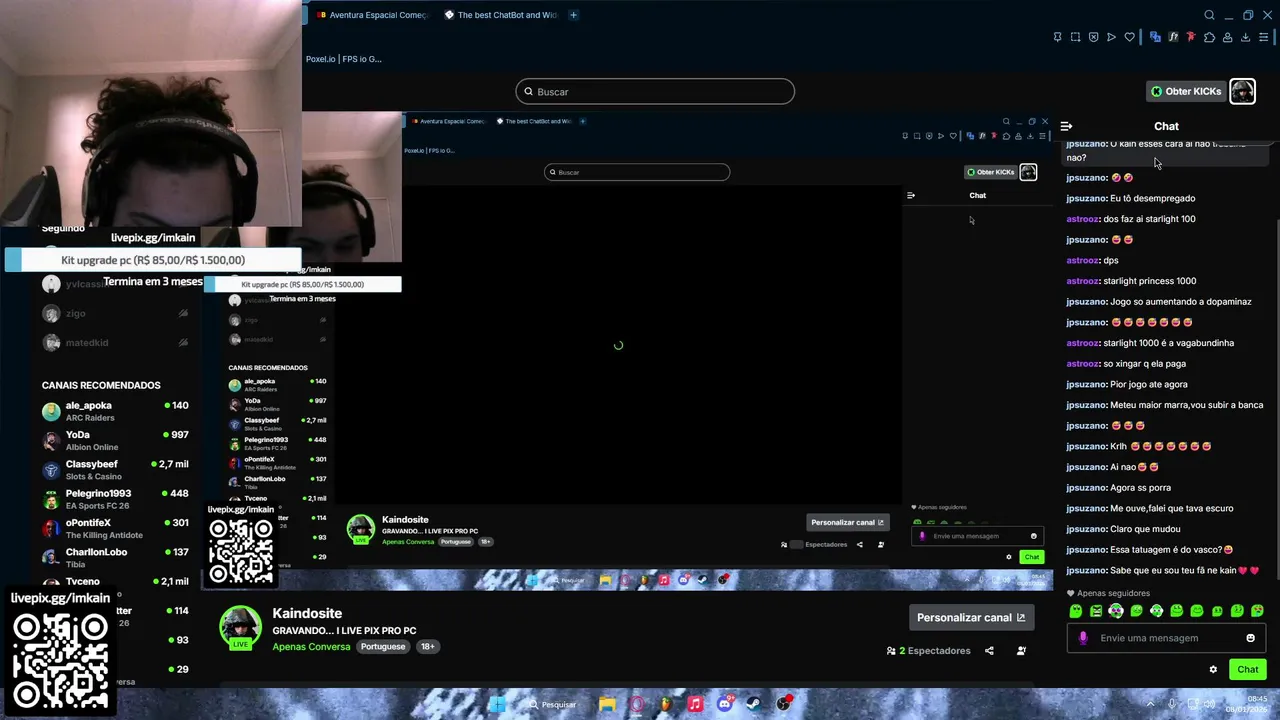1280x720 pixels.
Task: Open the user avatar profile menu
Action: [x=1242, y=91]
